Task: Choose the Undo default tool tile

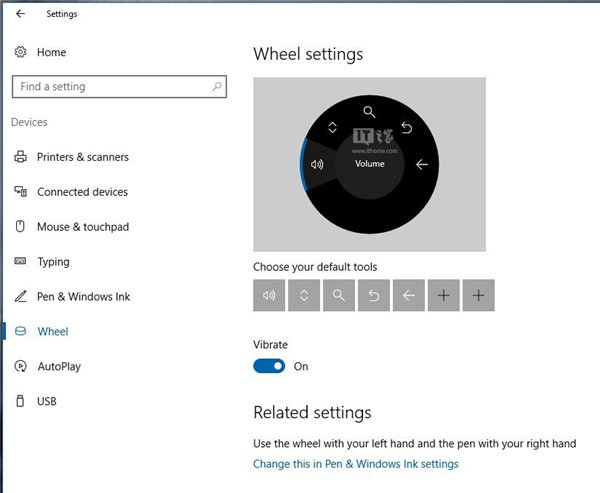Action: click(374, 295)
